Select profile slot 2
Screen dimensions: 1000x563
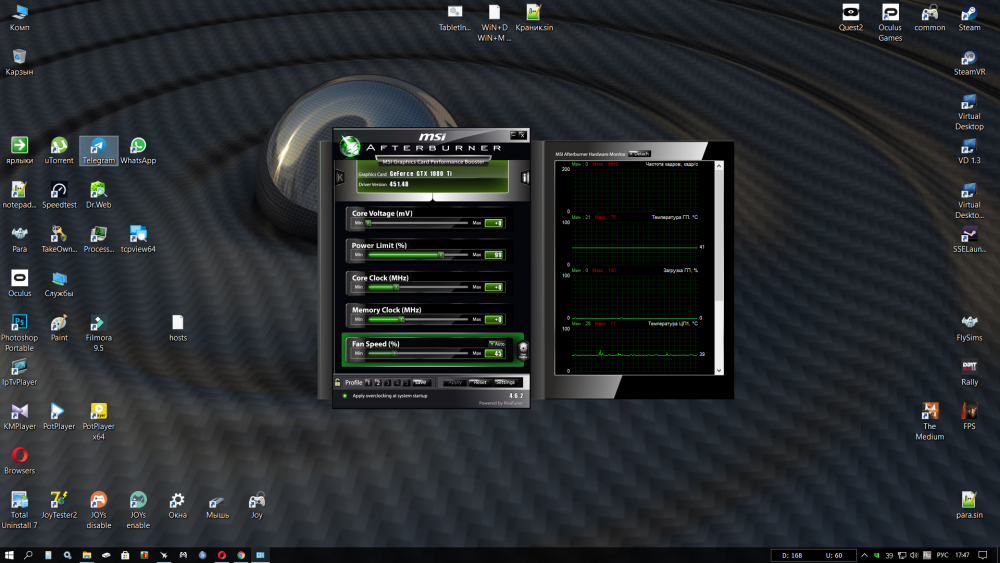click(x=378, y=382)
